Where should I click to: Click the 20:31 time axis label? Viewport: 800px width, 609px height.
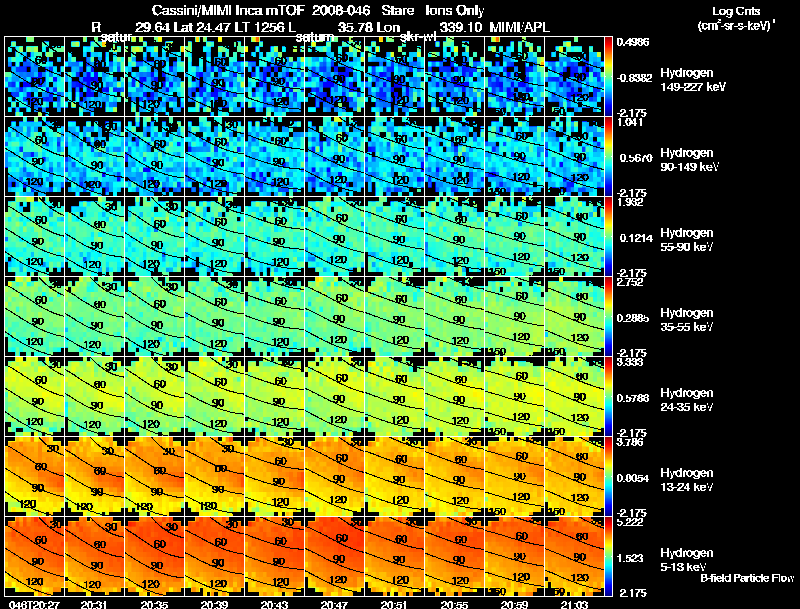point(94,604)
